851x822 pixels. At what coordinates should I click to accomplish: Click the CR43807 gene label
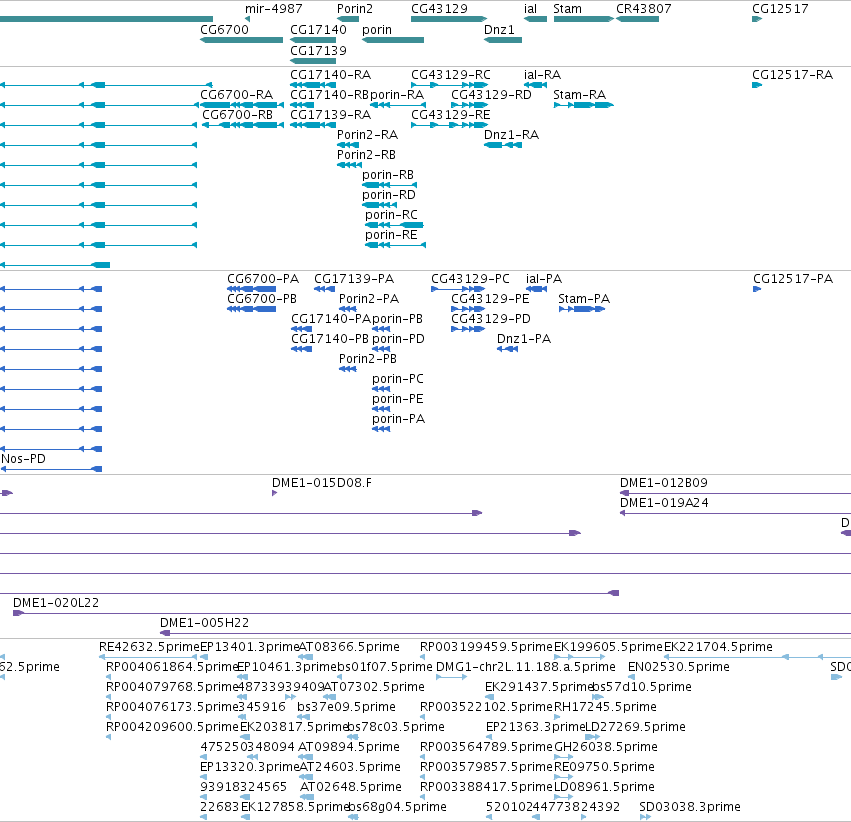pyautogui.click(x=644, y=9)
